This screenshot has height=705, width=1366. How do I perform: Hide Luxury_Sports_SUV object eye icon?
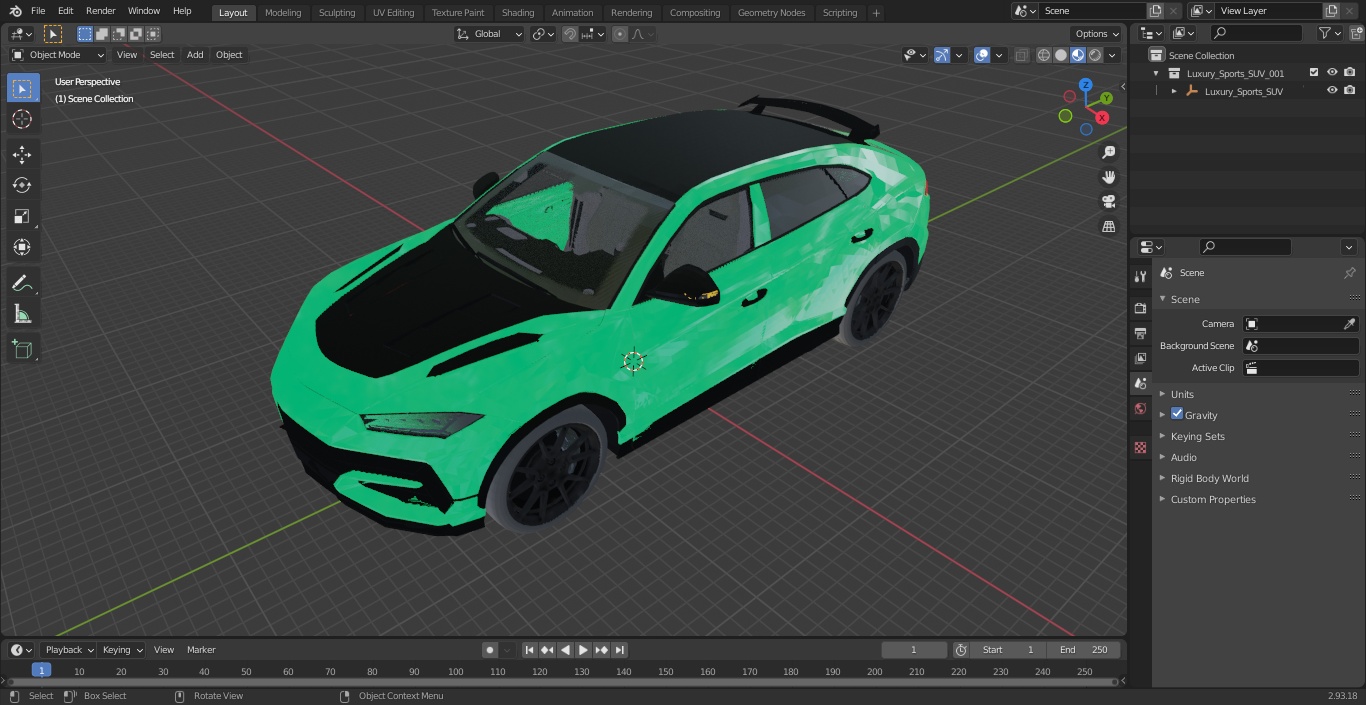(1332, 90)
